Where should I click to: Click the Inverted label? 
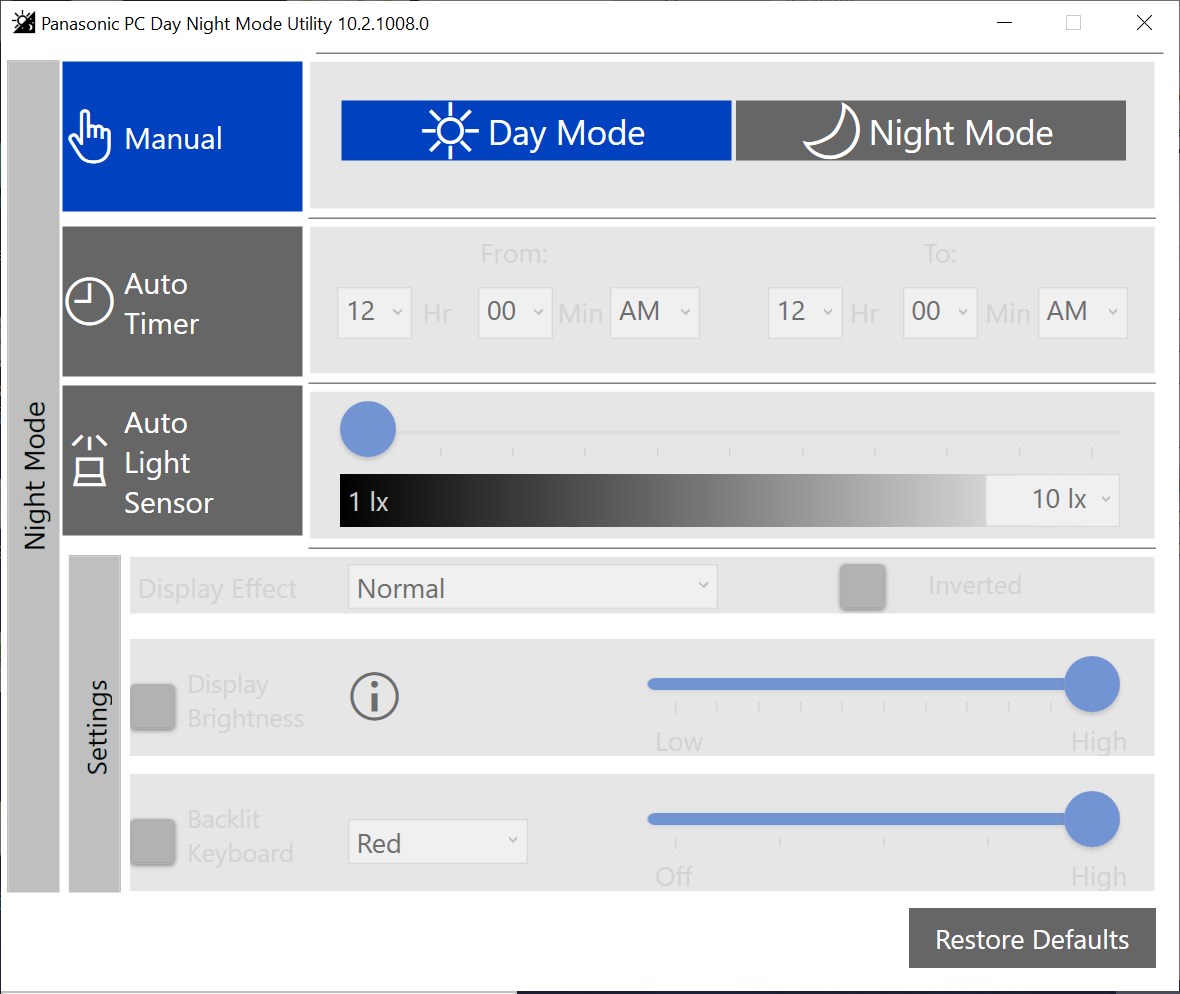coord(975,585)
